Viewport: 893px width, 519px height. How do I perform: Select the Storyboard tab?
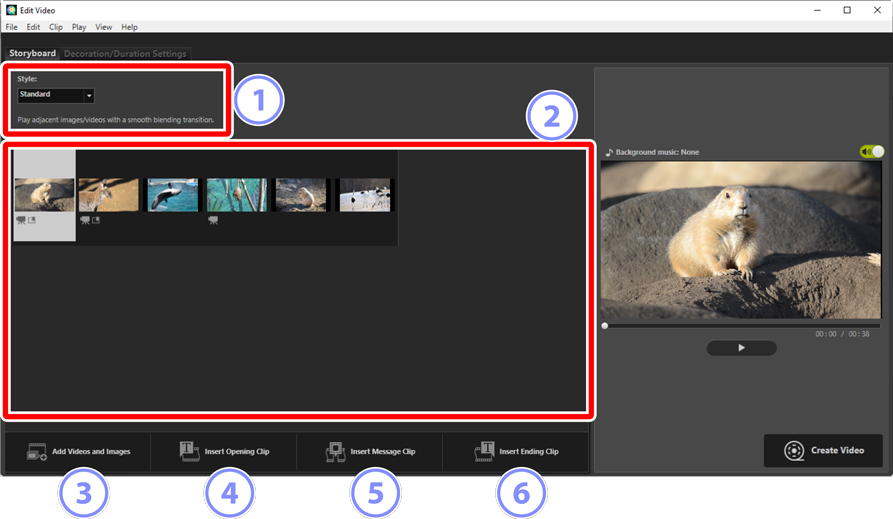click(32, 53)
